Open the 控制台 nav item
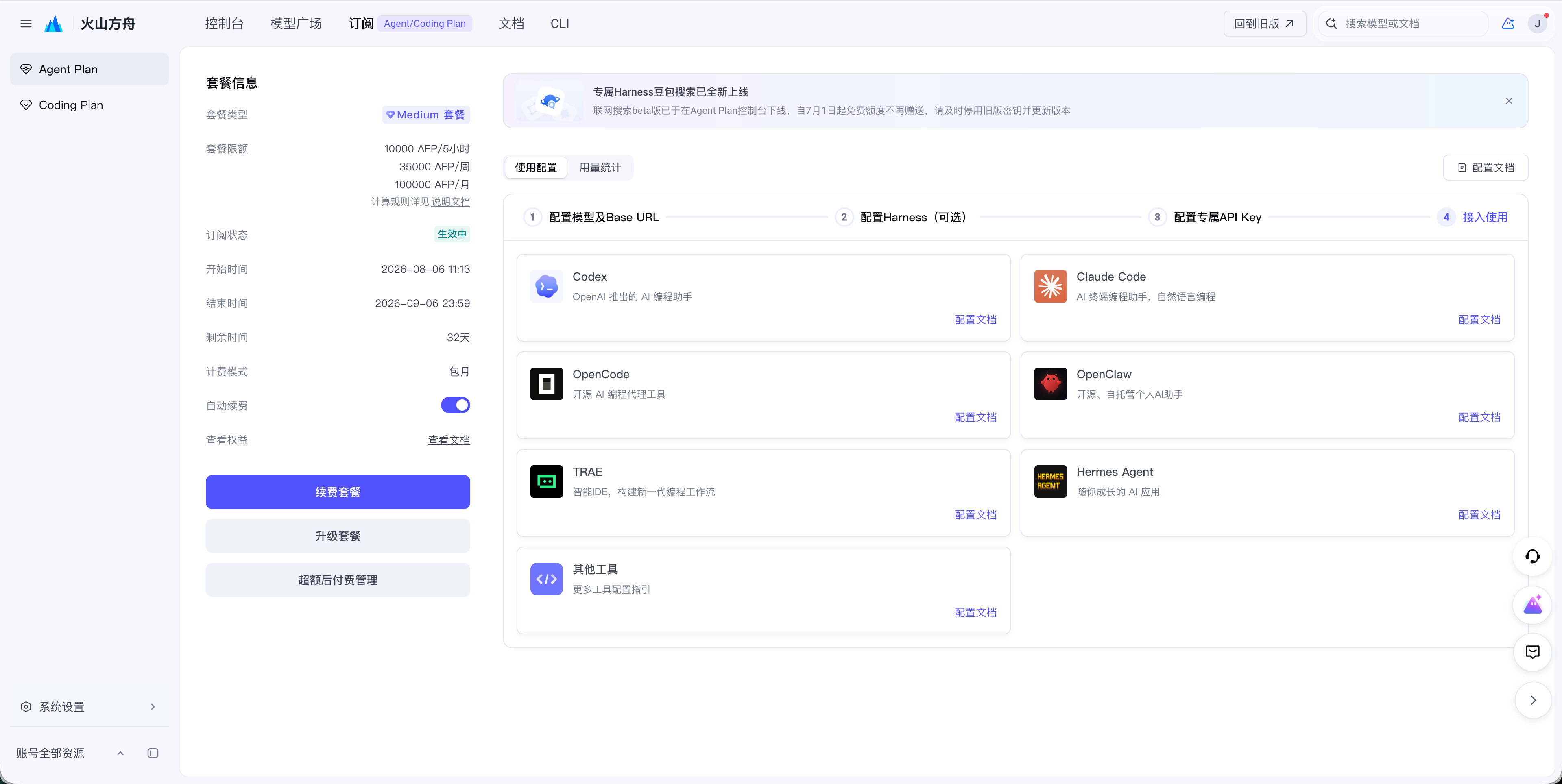 click(224, 24)
